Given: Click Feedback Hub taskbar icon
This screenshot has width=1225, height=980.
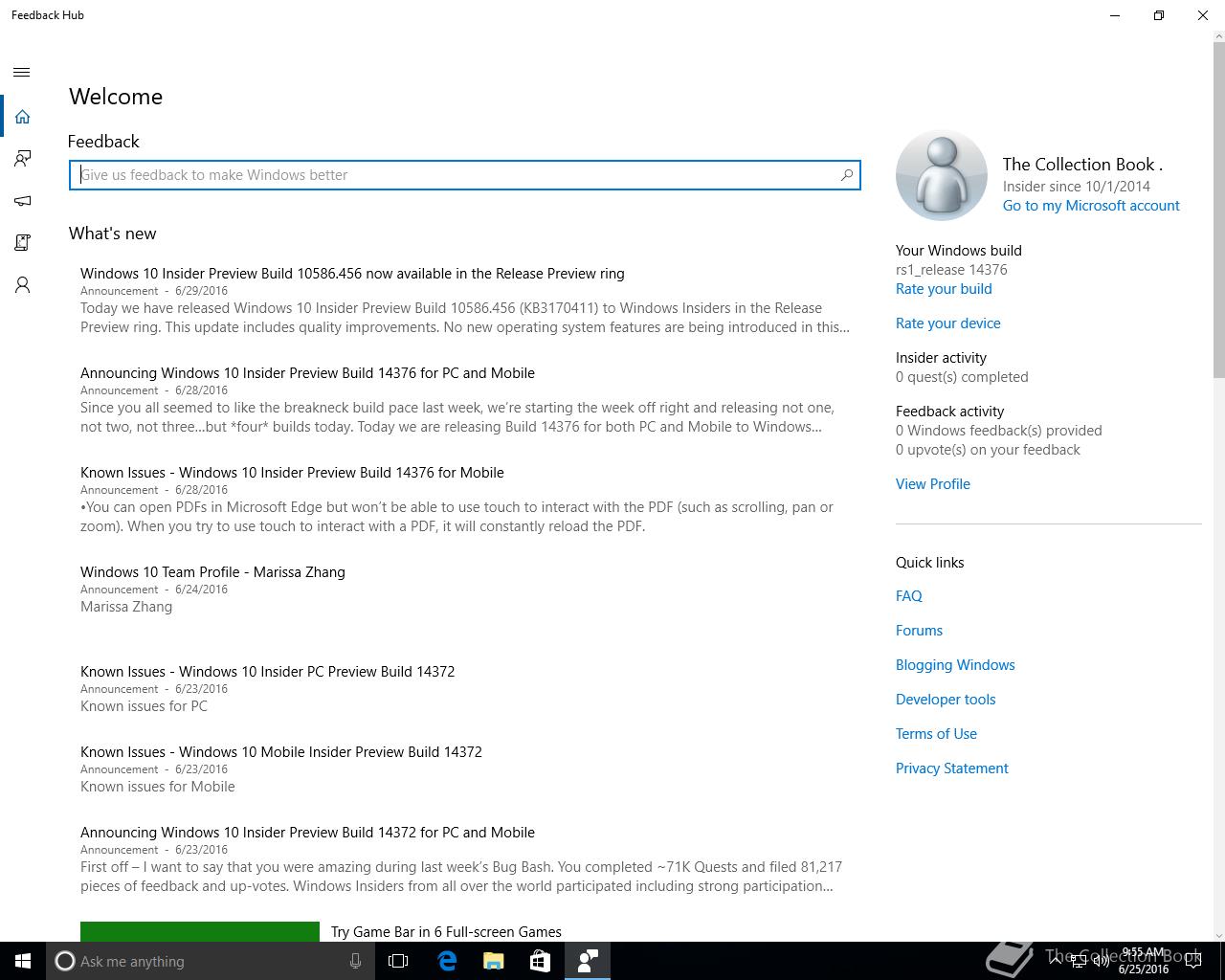Looking at the screenshot, I should tap(587, 961).
